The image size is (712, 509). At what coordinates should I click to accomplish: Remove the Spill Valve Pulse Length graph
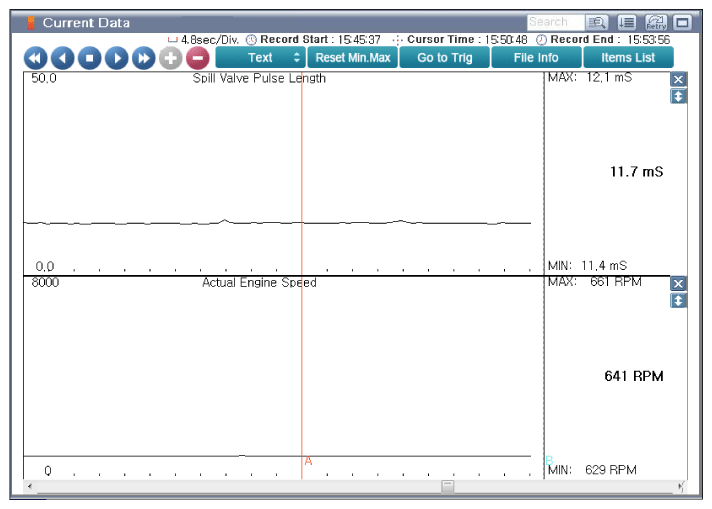tap(678, 79)
